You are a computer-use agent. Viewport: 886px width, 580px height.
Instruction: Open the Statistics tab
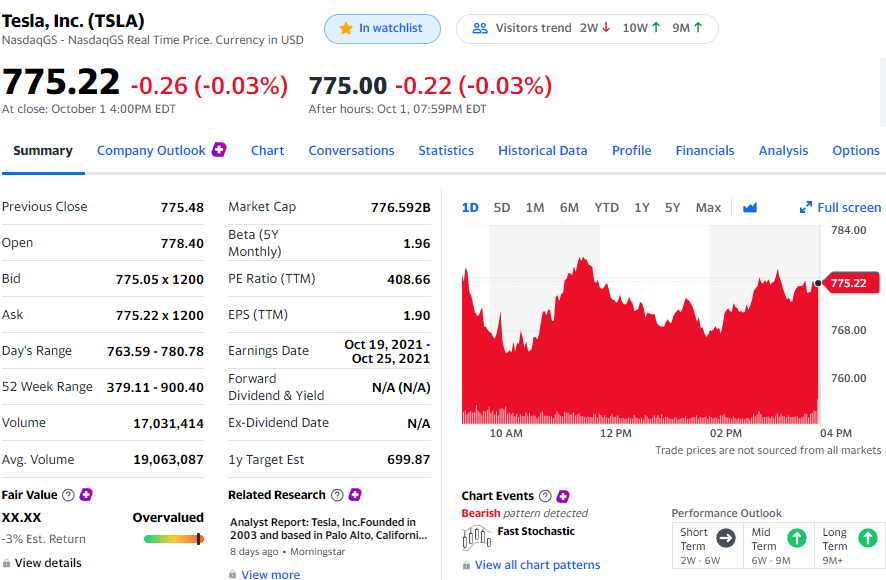coord(446,150)
